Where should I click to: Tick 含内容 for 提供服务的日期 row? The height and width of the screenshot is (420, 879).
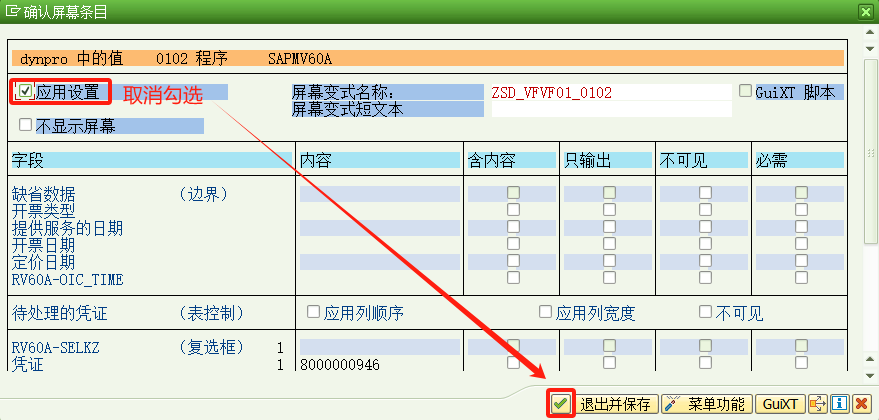(x=513, y=227)
